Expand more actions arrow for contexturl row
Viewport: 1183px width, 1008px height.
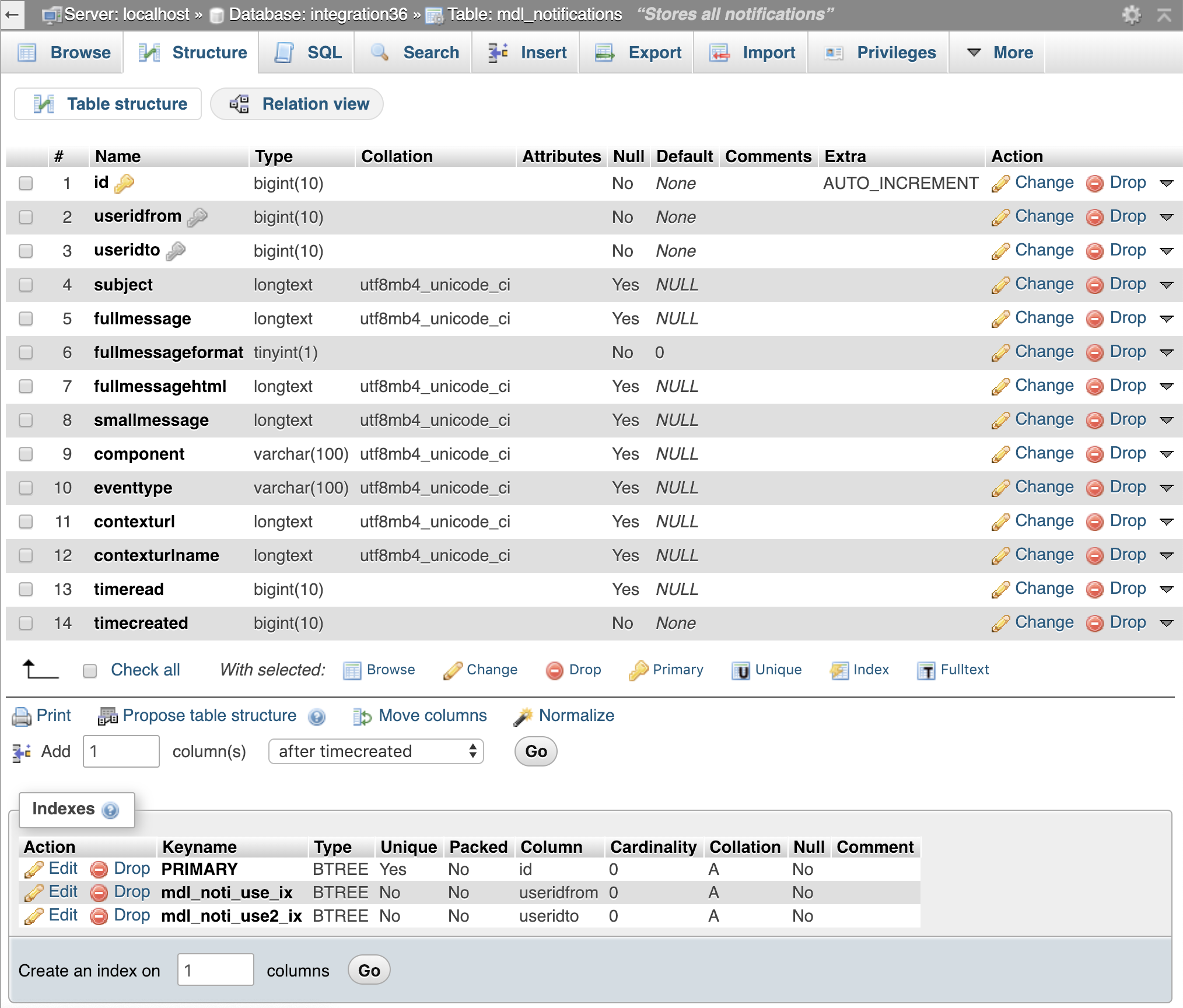1167,521
